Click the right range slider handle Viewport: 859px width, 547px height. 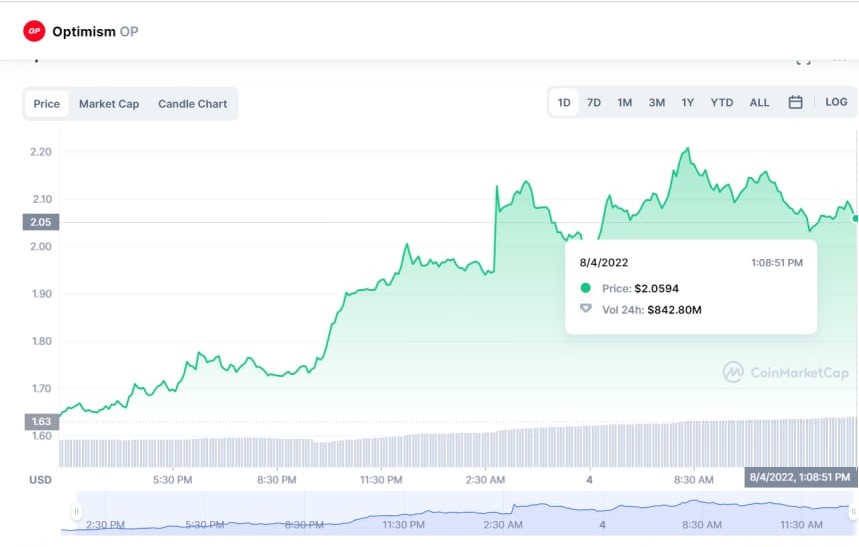(853, 512)
